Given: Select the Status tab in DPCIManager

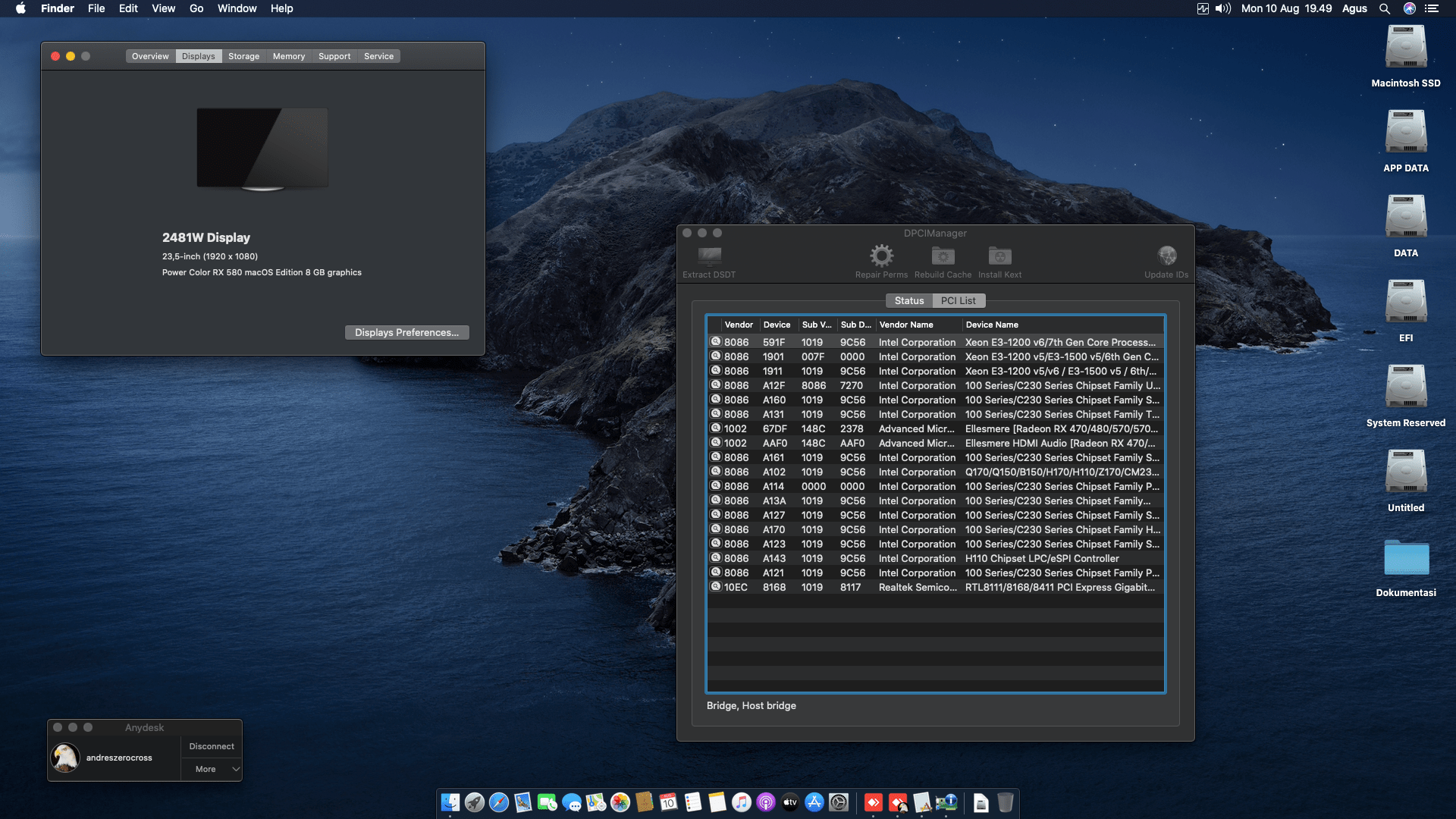Looking at the screenshot, I should (909, 301).
